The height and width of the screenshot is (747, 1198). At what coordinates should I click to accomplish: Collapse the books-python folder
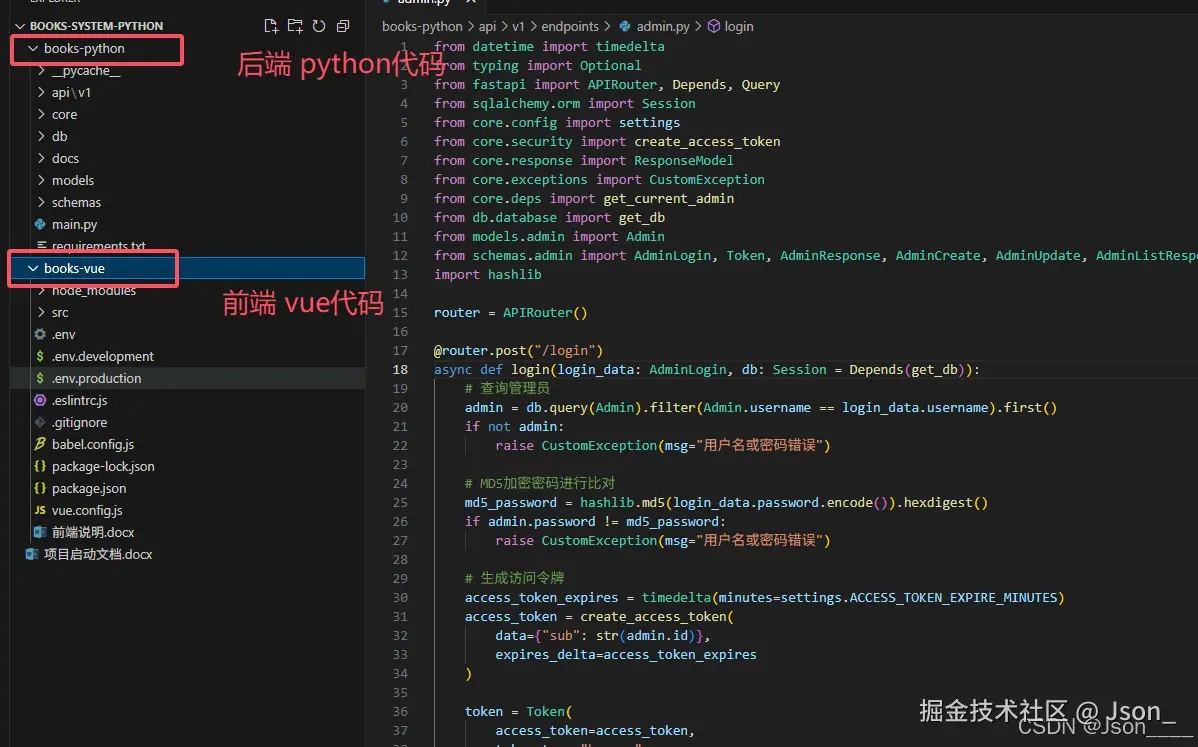click(33, 48)
